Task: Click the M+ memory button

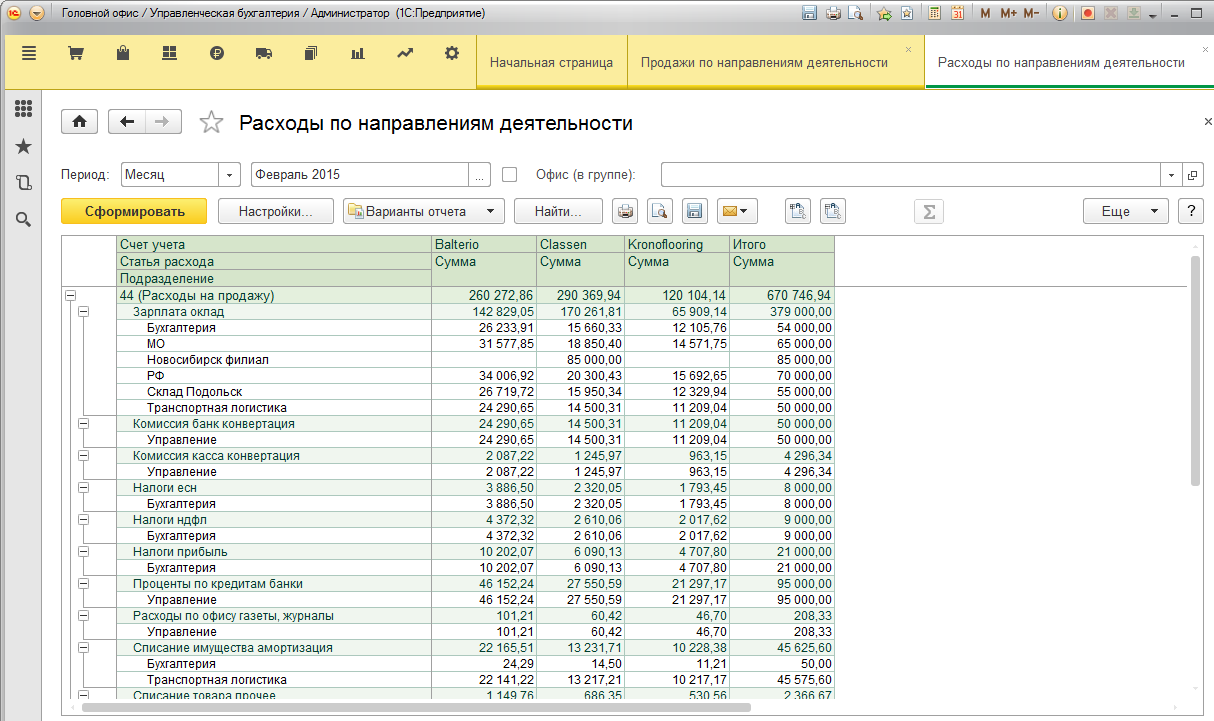Action: pyautogui.click(x=1008, y=14)
